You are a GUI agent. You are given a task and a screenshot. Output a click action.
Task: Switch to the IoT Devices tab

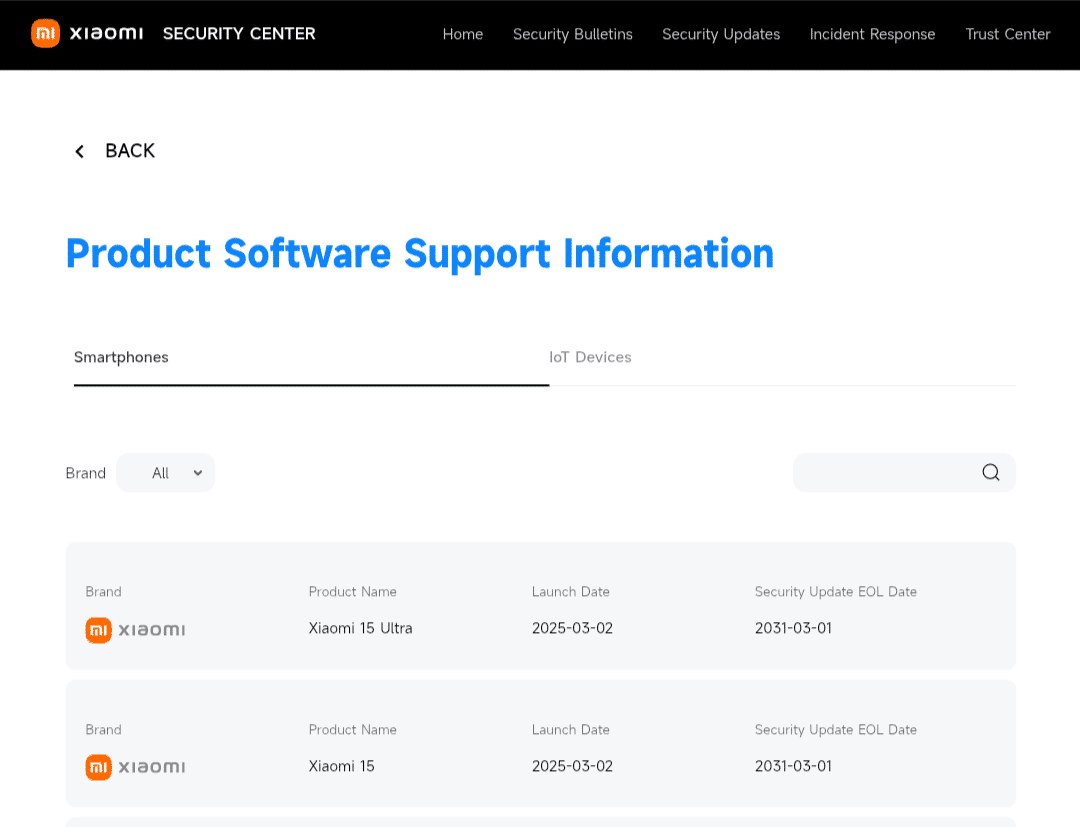[590, 357]
